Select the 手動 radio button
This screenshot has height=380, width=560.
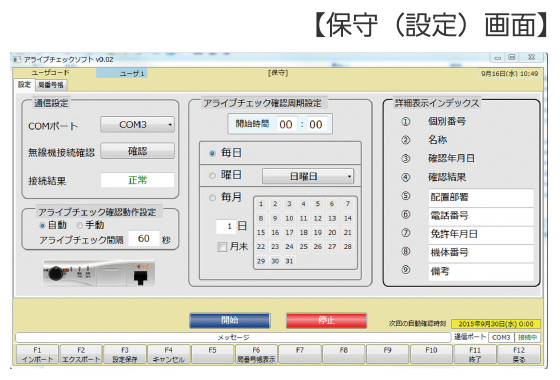(x=80, y=225)
